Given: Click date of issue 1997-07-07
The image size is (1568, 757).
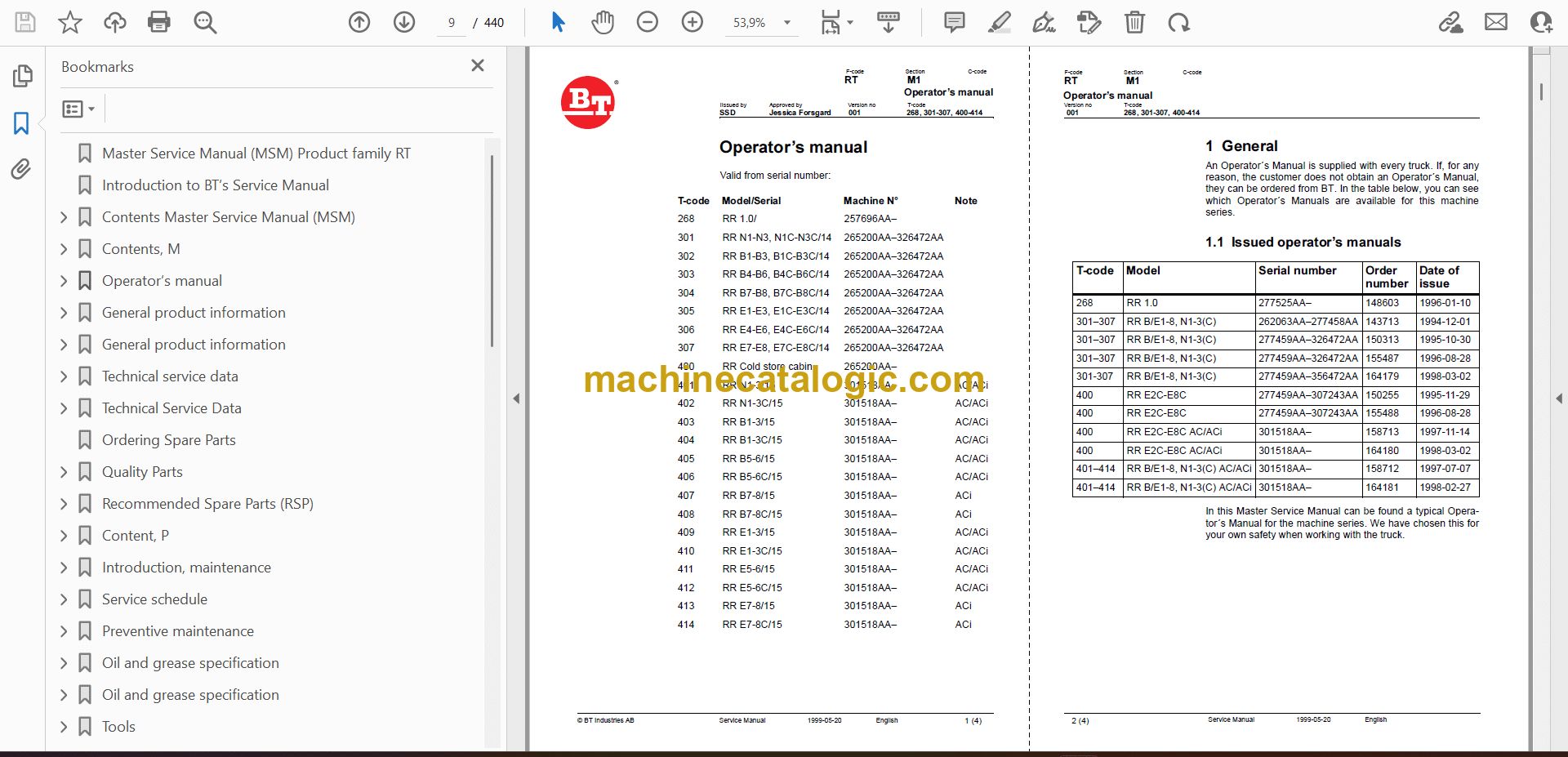Looking at the screenshot, I should 1445,469.
